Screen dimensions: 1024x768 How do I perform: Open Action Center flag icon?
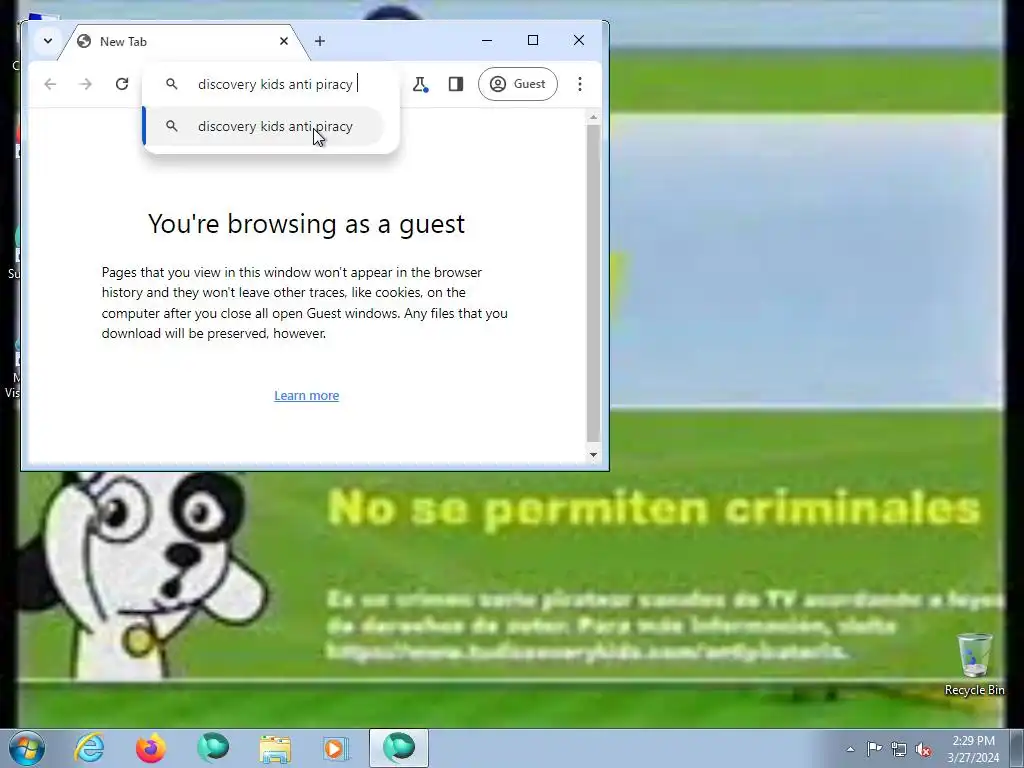tap(874, 749)
